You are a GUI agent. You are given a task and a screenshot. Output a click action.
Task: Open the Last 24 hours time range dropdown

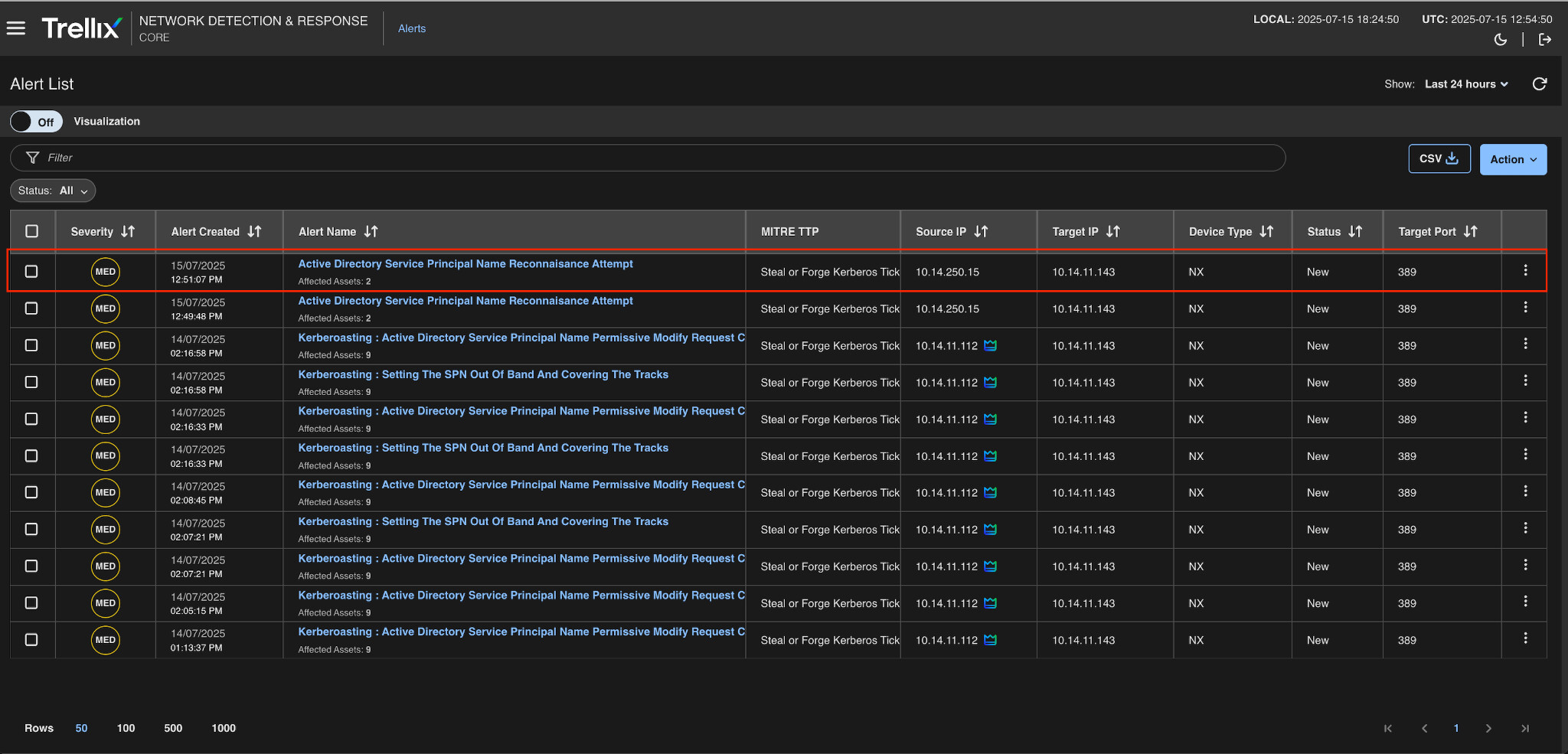pos(1466,84)
